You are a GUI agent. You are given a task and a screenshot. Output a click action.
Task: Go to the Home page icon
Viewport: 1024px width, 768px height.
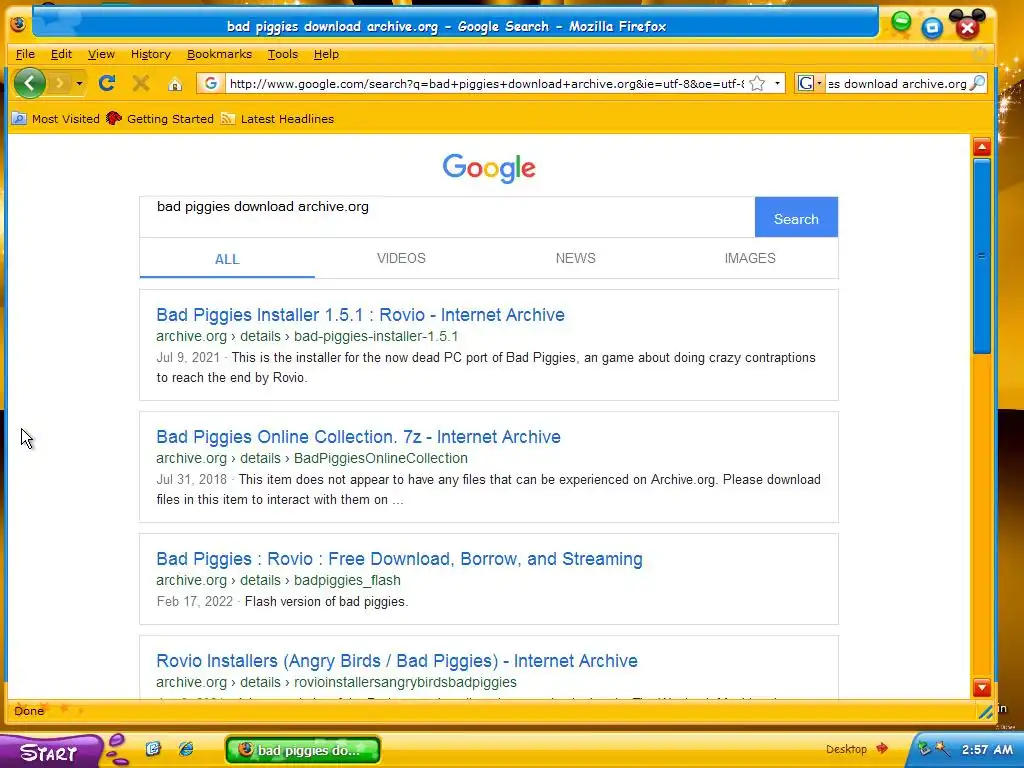pyautogui.click(x=174, y=84)
